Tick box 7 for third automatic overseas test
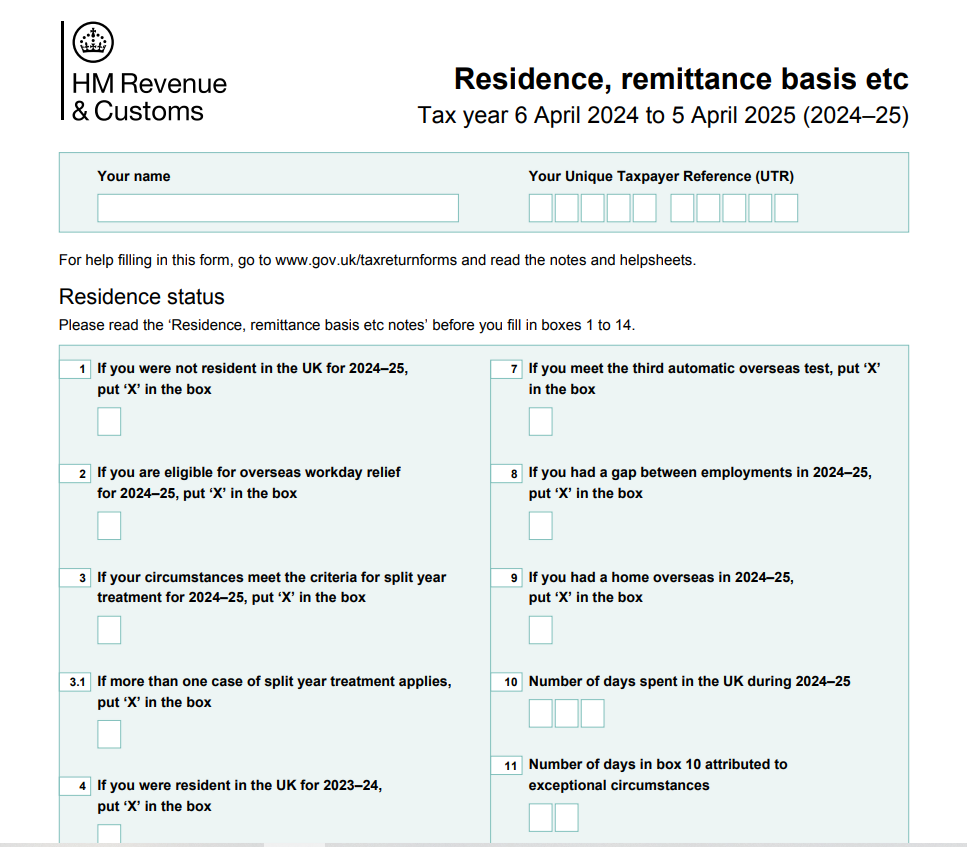Viewport: 967px width, 847px height. pos(540,422)
